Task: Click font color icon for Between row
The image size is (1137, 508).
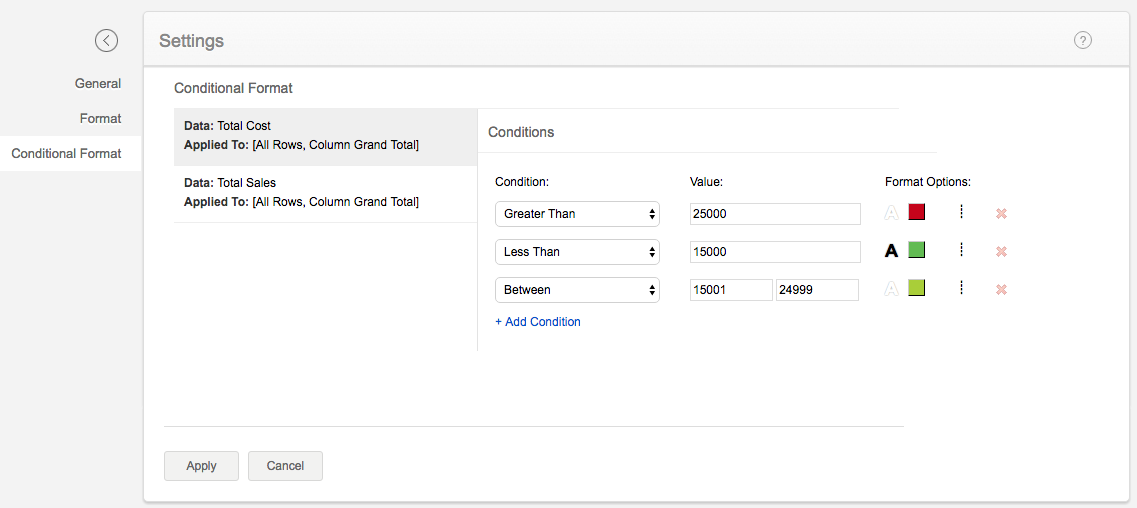Action: click(891, 289)
